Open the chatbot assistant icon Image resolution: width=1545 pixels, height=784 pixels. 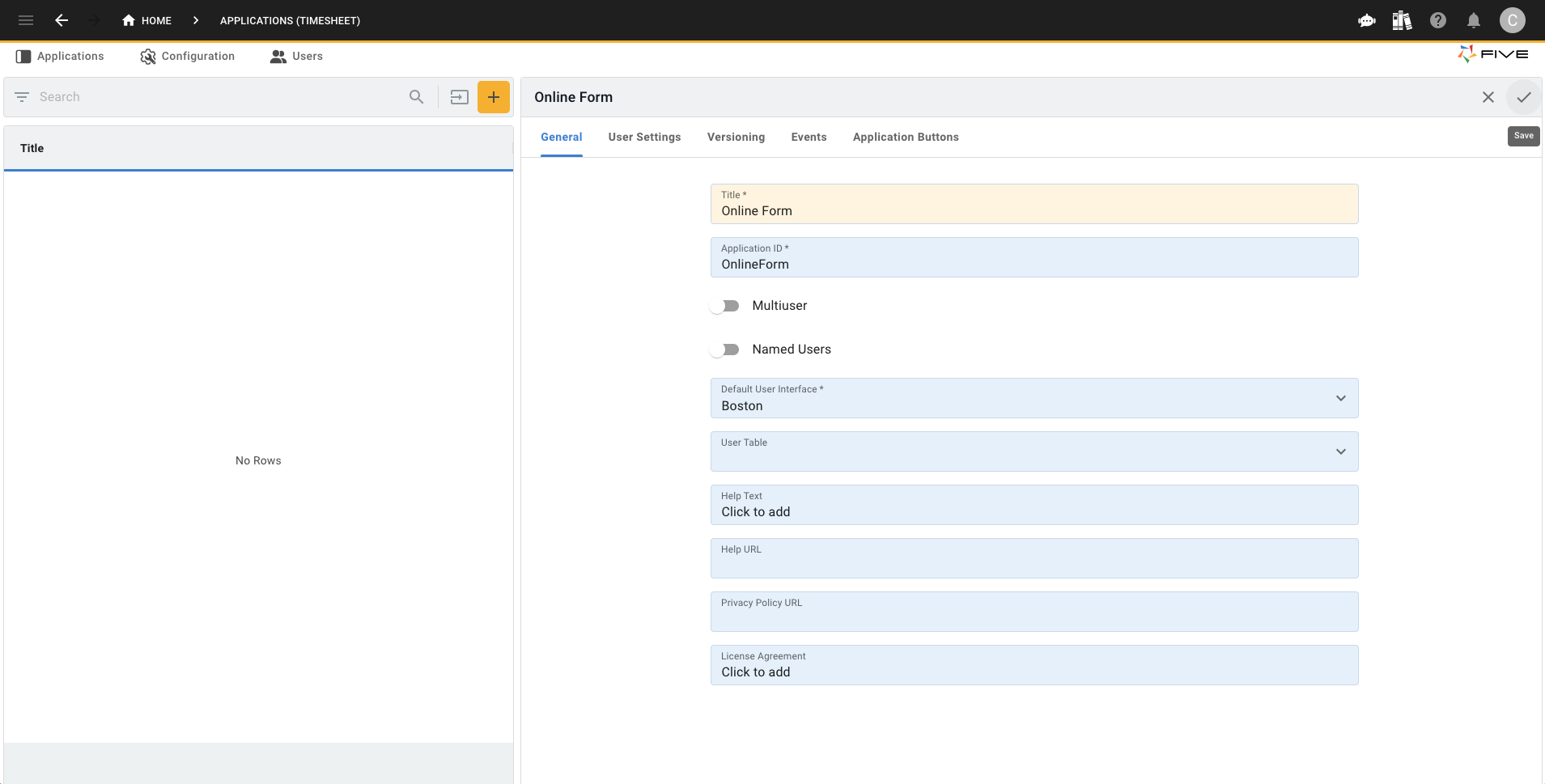pos(1366,20)
